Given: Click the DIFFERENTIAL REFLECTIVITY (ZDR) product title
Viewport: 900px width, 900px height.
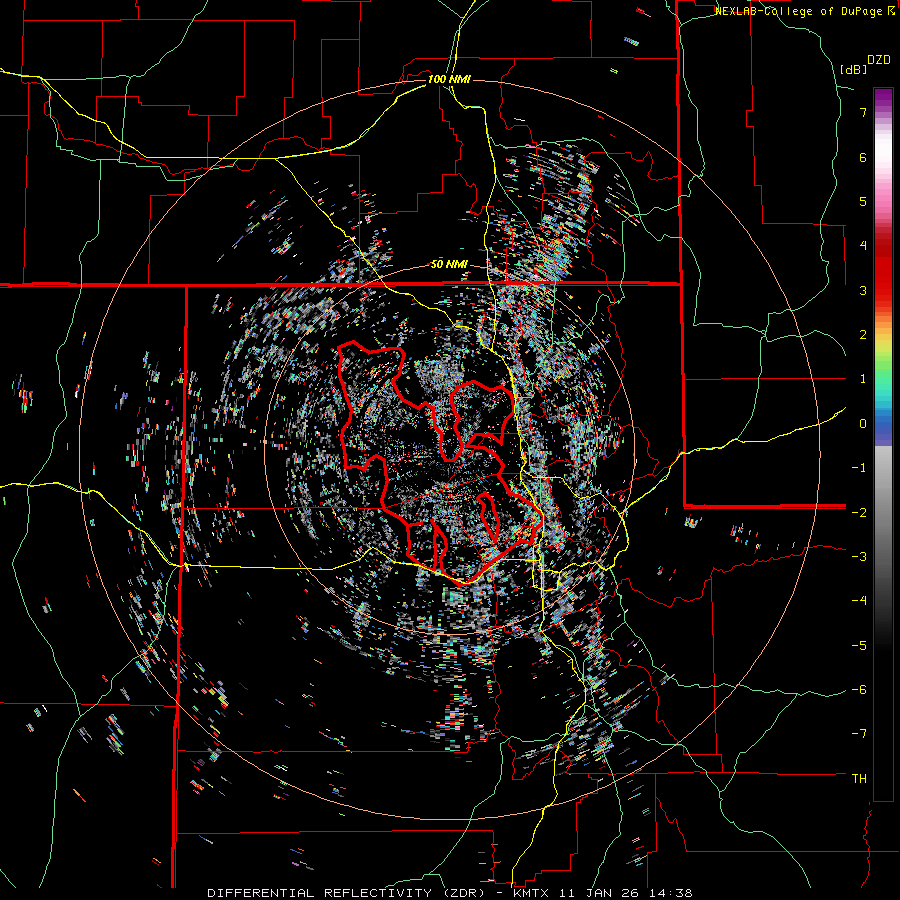Looking at the screenshot, I should (348, 893).
